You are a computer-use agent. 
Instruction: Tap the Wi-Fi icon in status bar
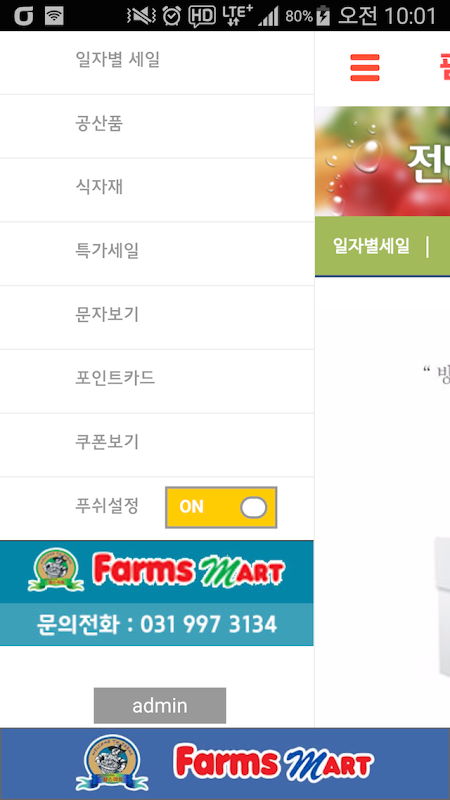point(54,16)
